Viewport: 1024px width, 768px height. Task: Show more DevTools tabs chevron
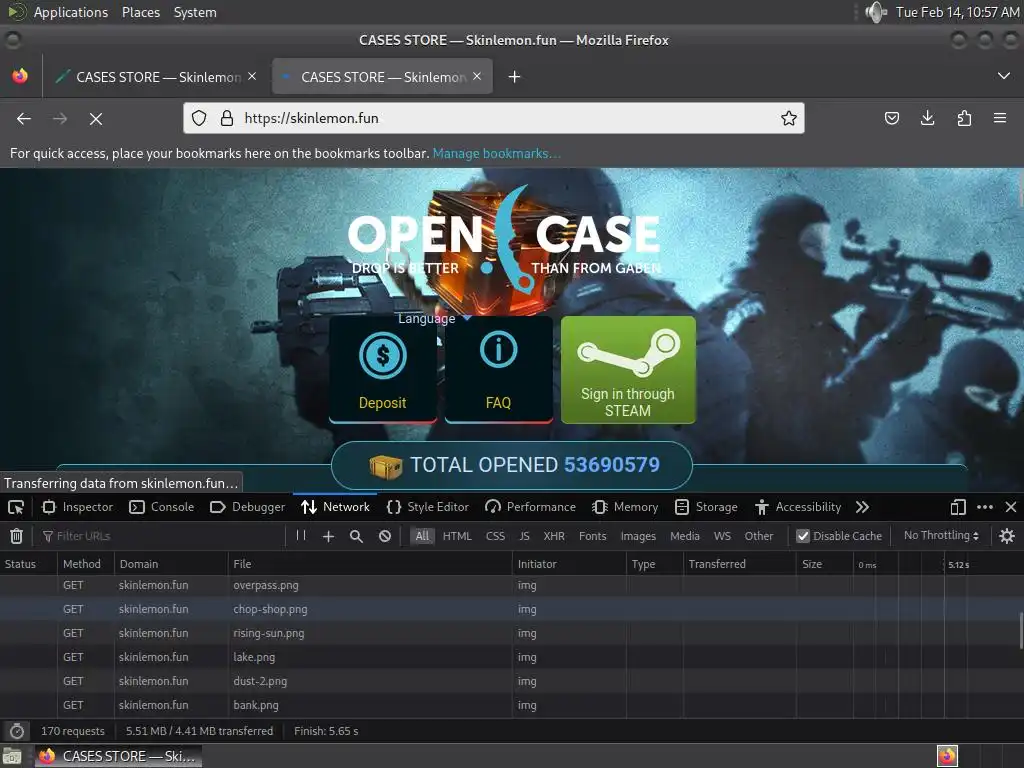click(x=862, y=507)
